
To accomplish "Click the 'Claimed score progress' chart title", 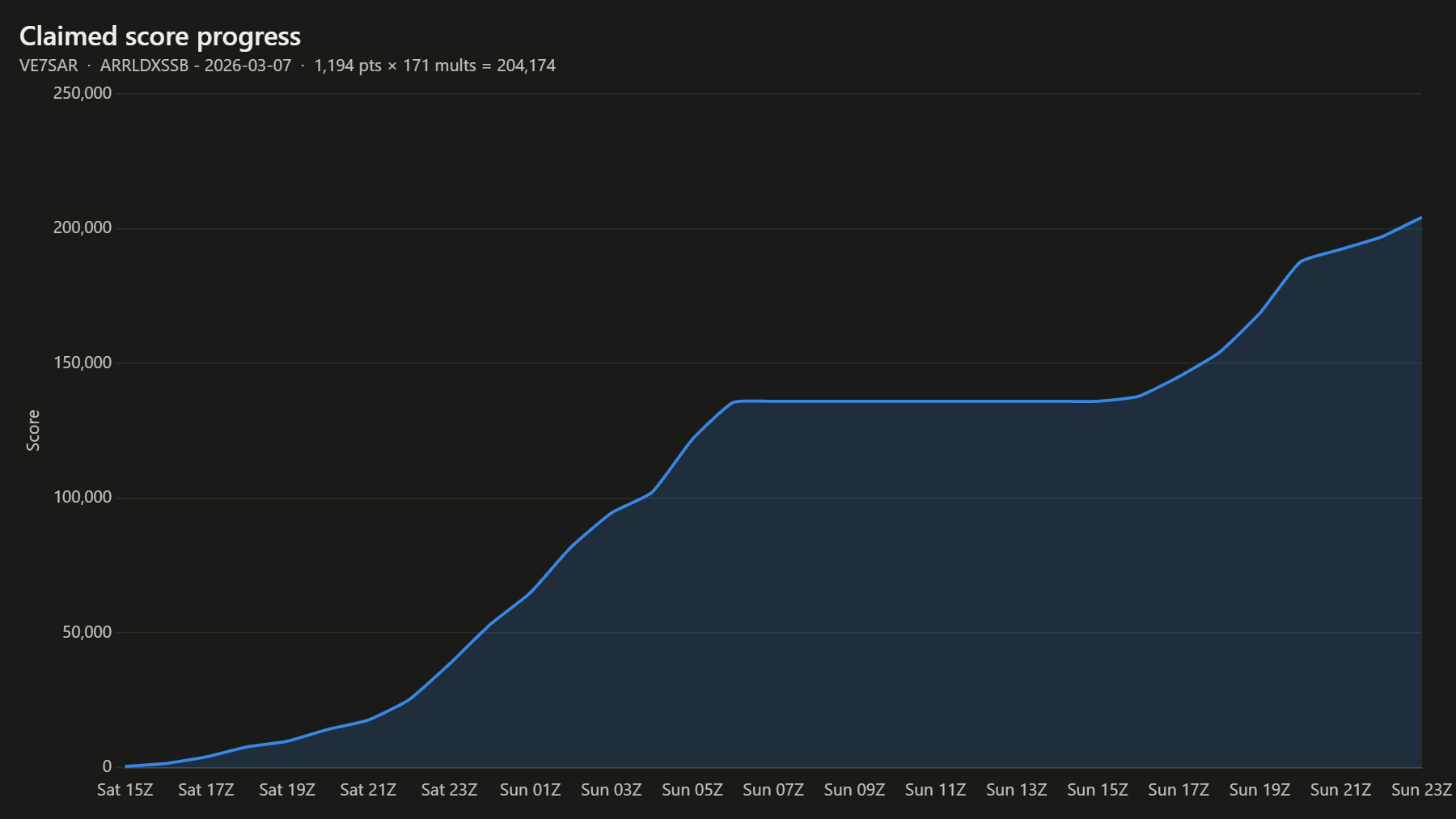I will click(x=160, y=36).
